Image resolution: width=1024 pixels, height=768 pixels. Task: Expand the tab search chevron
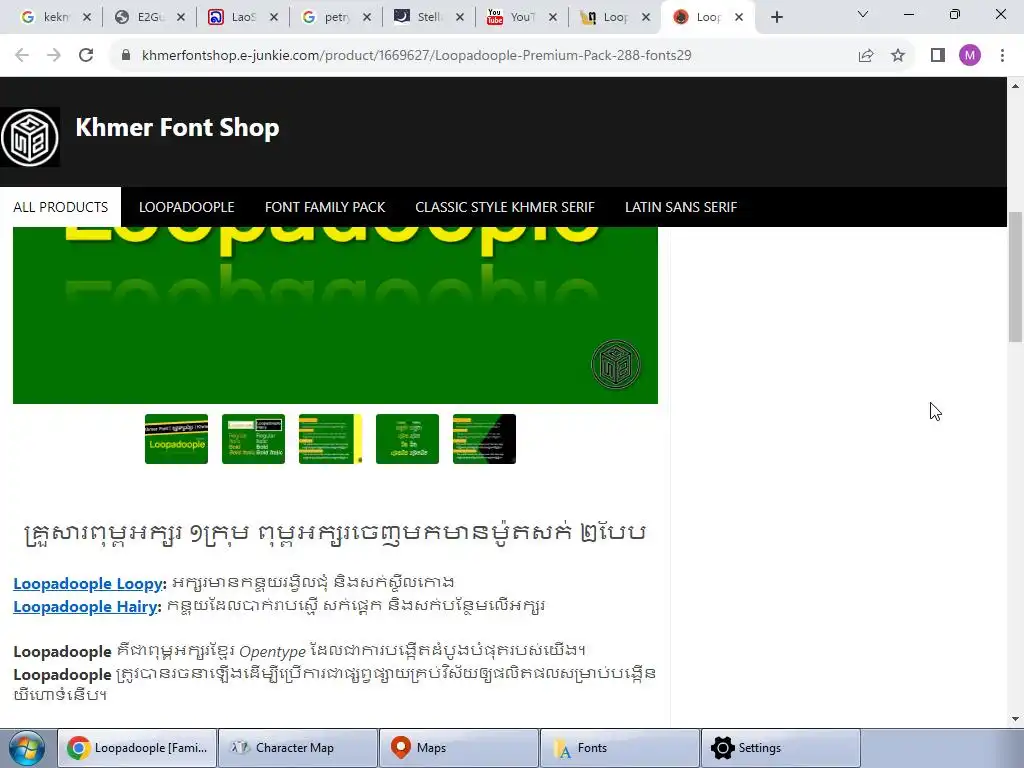pyautogui.click(x=863, y=14)
